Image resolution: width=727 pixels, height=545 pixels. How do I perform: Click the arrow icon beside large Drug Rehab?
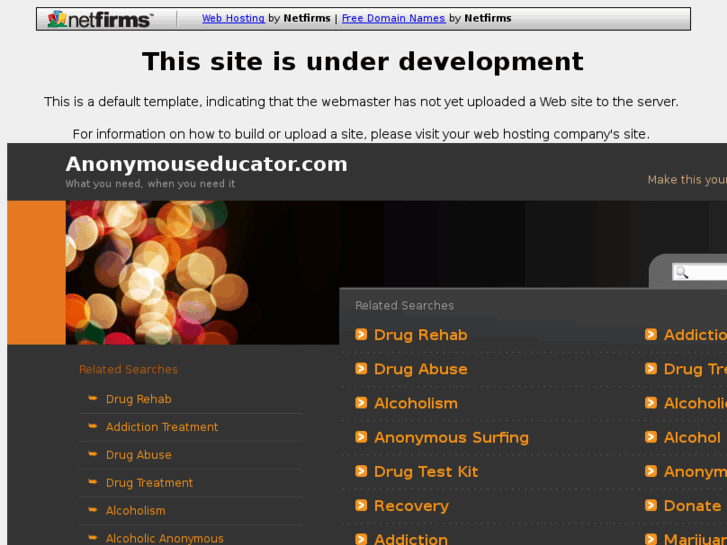361,334
